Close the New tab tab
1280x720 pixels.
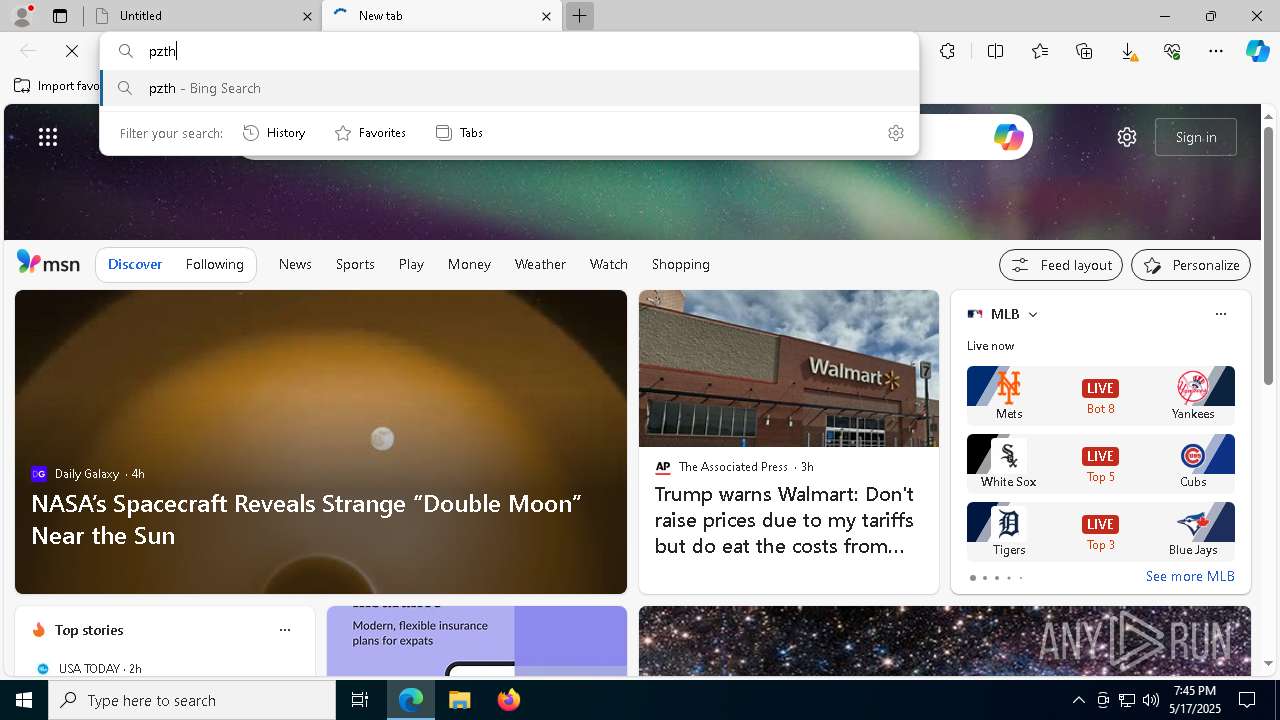pos(546,16)
